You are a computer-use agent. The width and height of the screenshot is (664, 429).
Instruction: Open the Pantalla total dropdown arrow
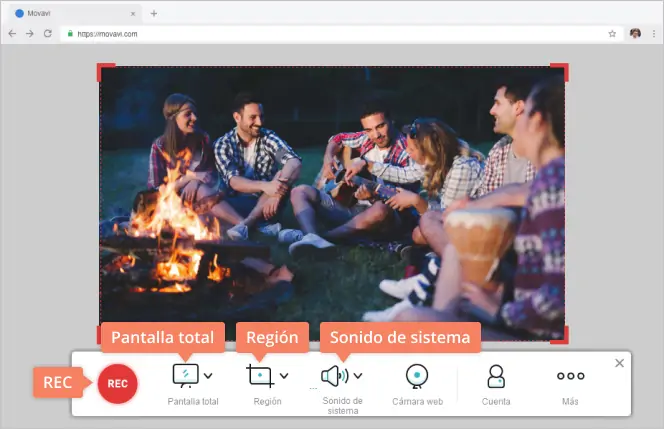pyautogui.click(x=208, y=376)
